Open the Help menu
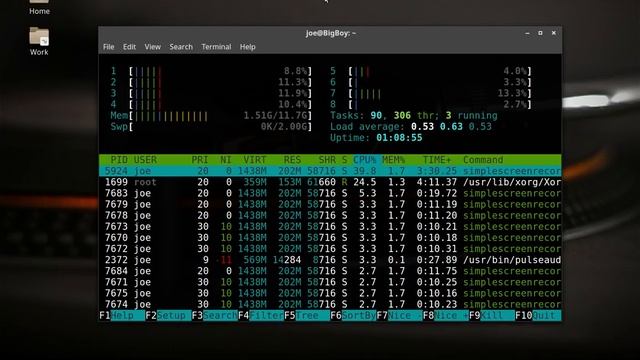640x360 pixels. (248, 47)
